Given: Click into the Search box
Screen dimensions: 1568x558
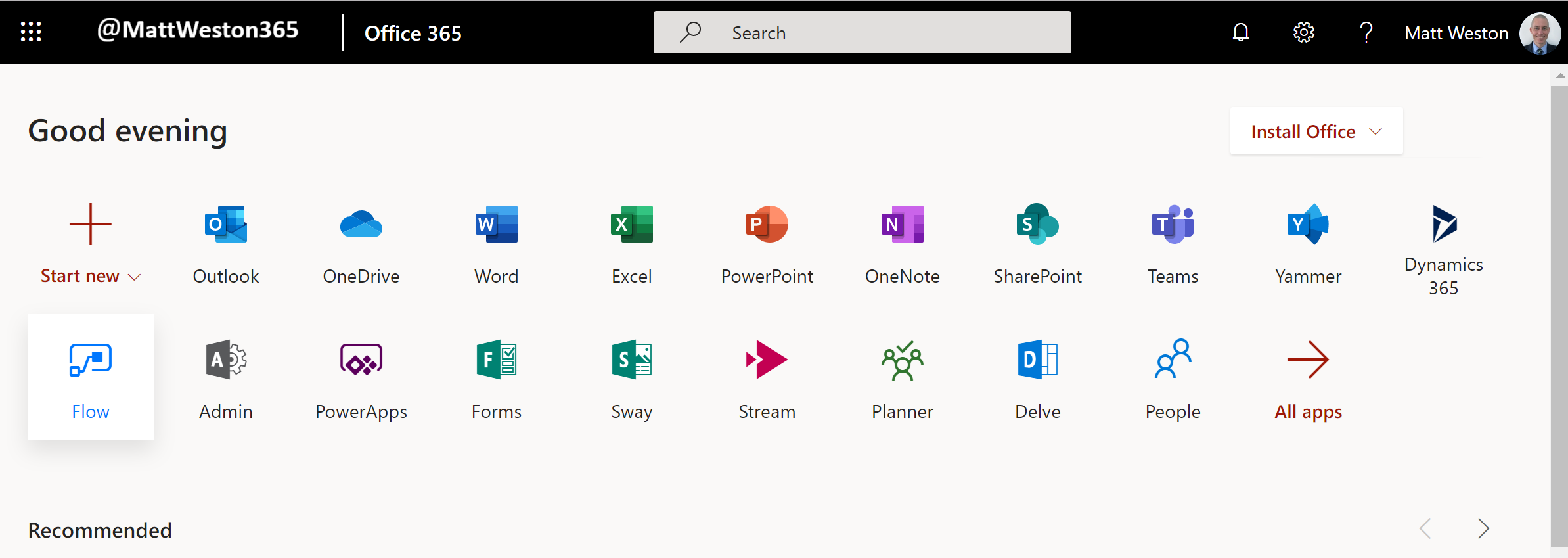Looking at the screenshot, I should 862,32.
